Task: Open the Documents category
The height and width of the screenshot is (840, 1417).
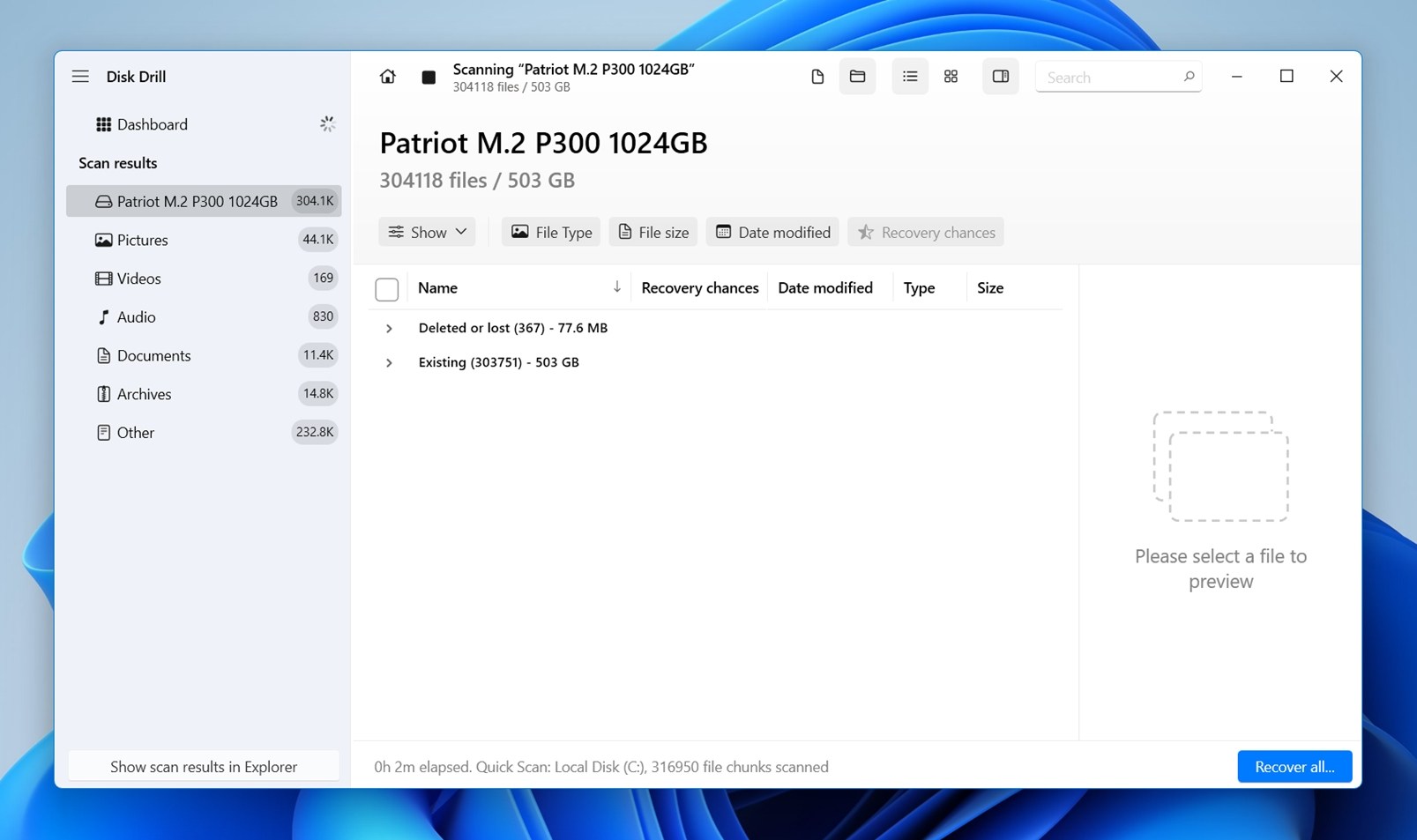Action: 204,355
